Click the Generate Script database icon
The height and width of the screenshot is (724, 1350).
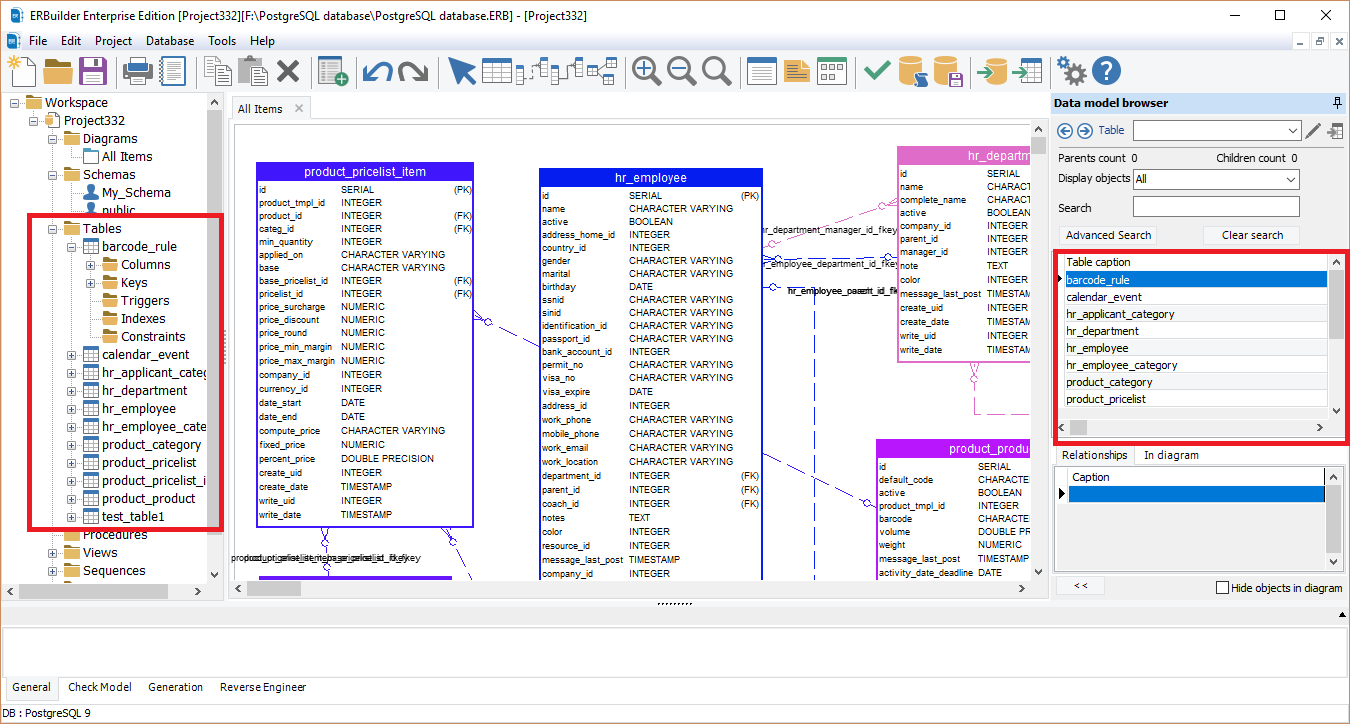point(912,71)
